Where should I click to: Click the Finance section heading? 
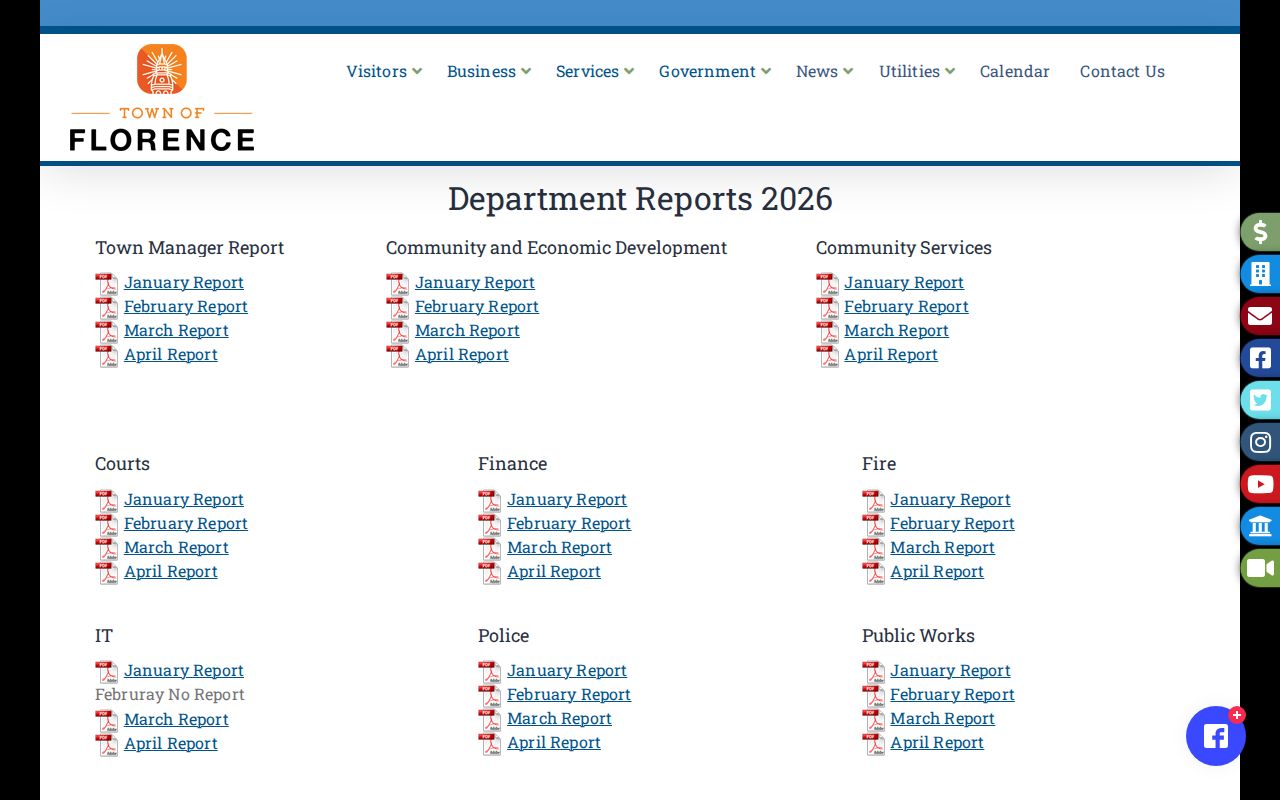512,464
